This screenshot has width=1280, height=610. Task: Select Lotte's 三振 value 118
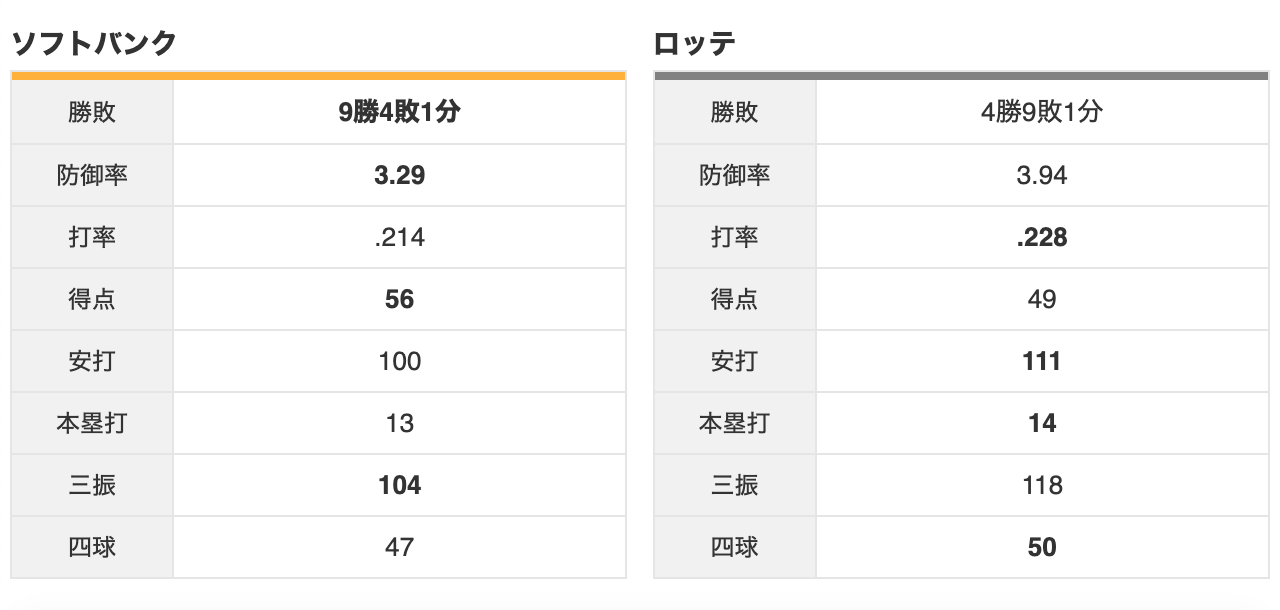pyautogui.click(x=1042, y=485)
